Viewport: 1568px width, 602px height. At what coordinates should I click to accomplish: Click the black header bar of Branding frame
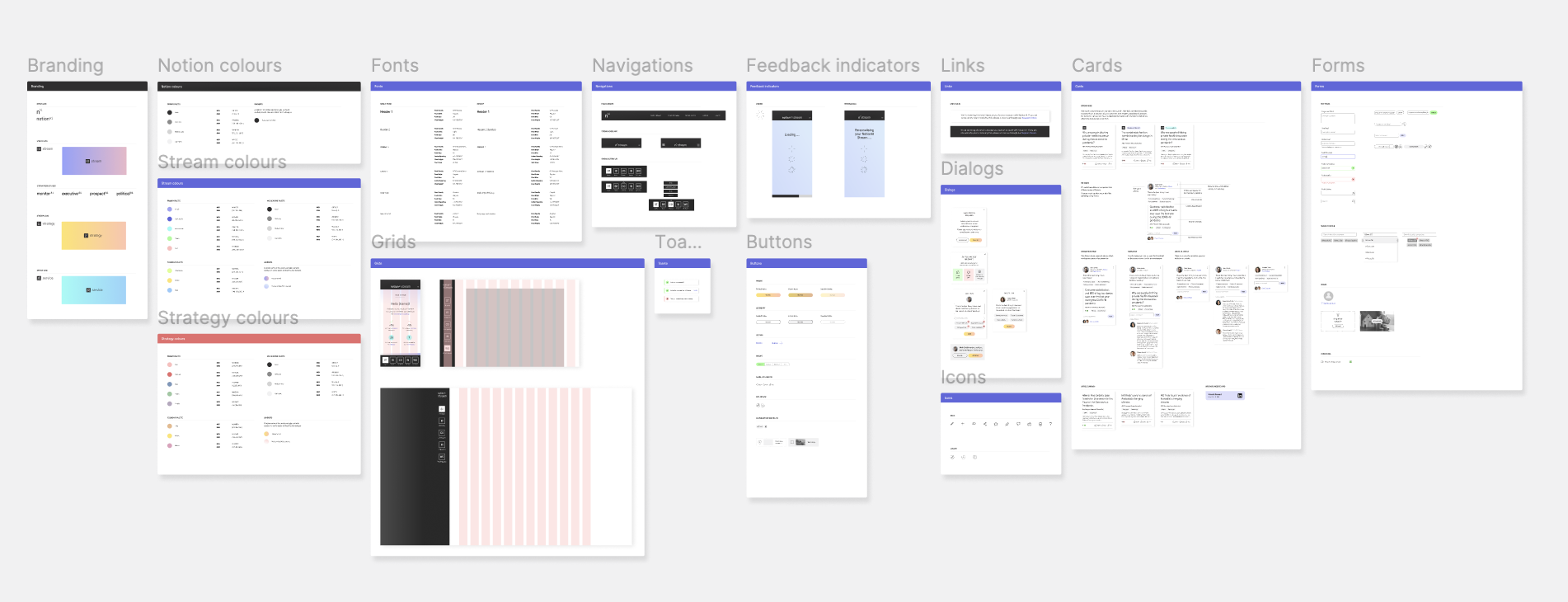(87, 86)
